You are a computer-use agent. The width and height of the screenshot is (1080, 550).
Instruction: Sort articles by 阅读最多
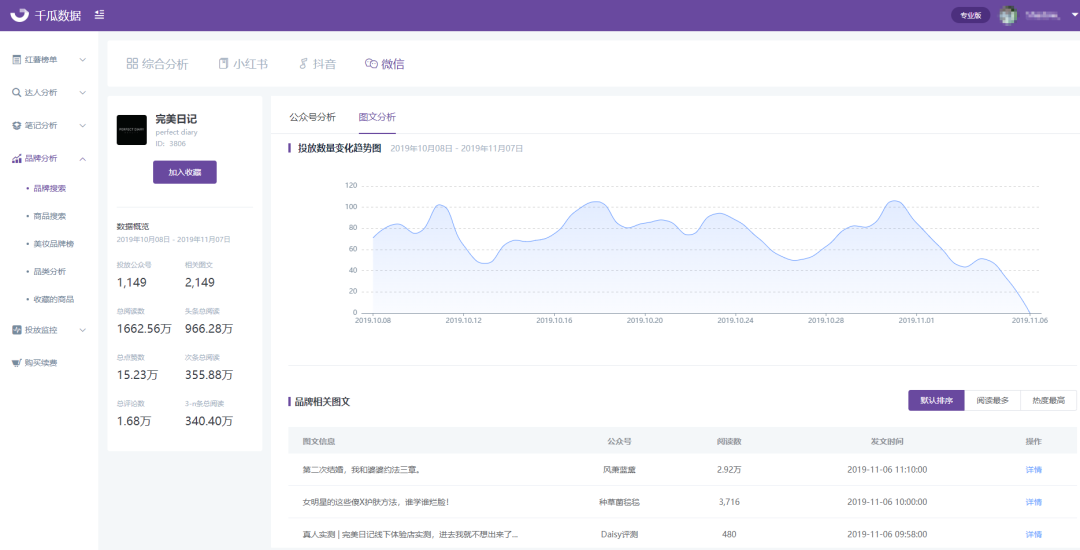(993, 401)
